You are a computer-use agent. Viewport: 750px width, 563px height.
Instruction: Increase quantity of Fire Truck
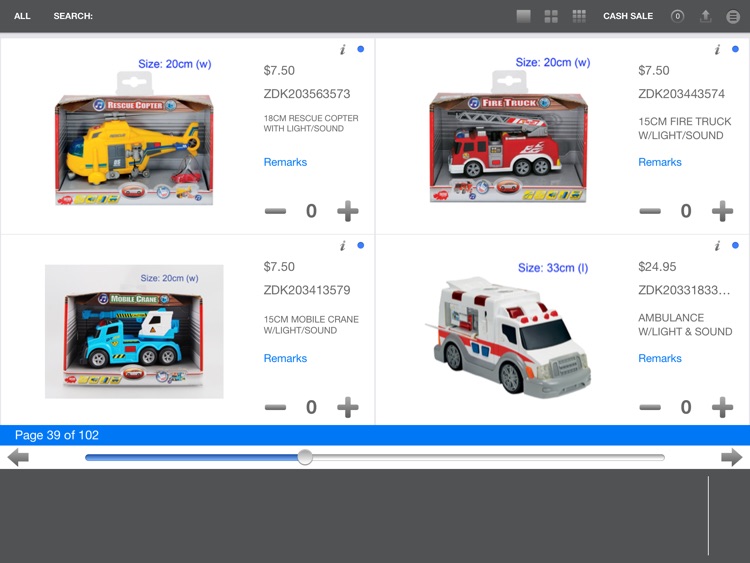(x=722, y=211)
